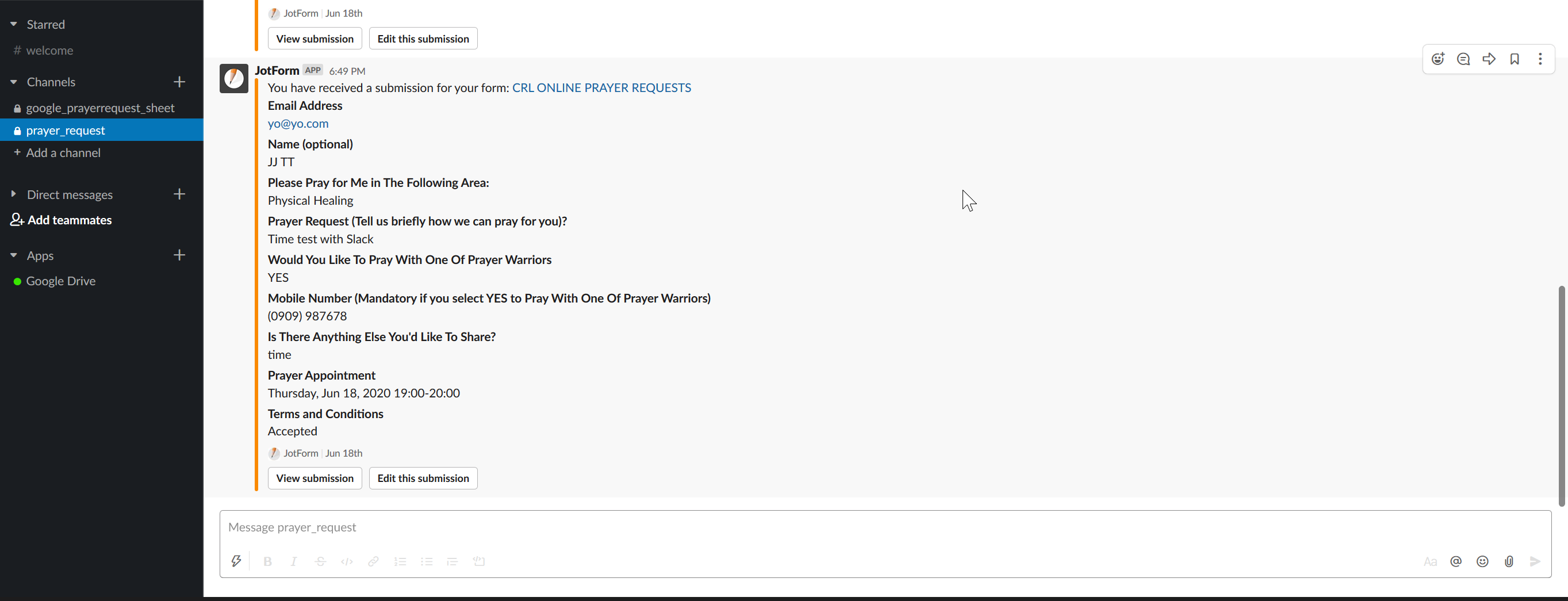Click the JotForm footer label above the bottom View submission button
Screen dimensions: 1568x601
tap(301, 453)
